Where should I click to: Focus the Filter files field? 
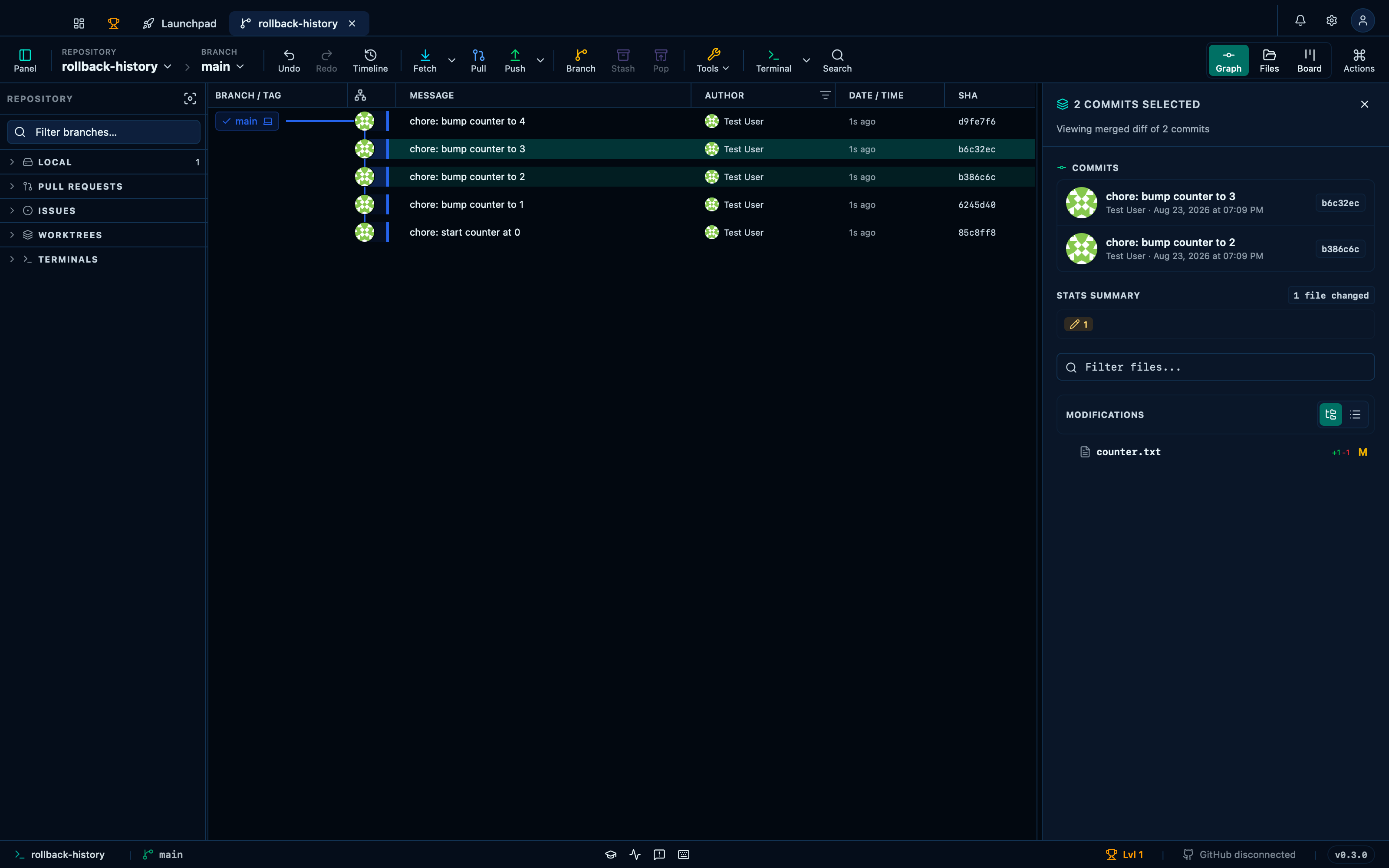[1215, 367]
